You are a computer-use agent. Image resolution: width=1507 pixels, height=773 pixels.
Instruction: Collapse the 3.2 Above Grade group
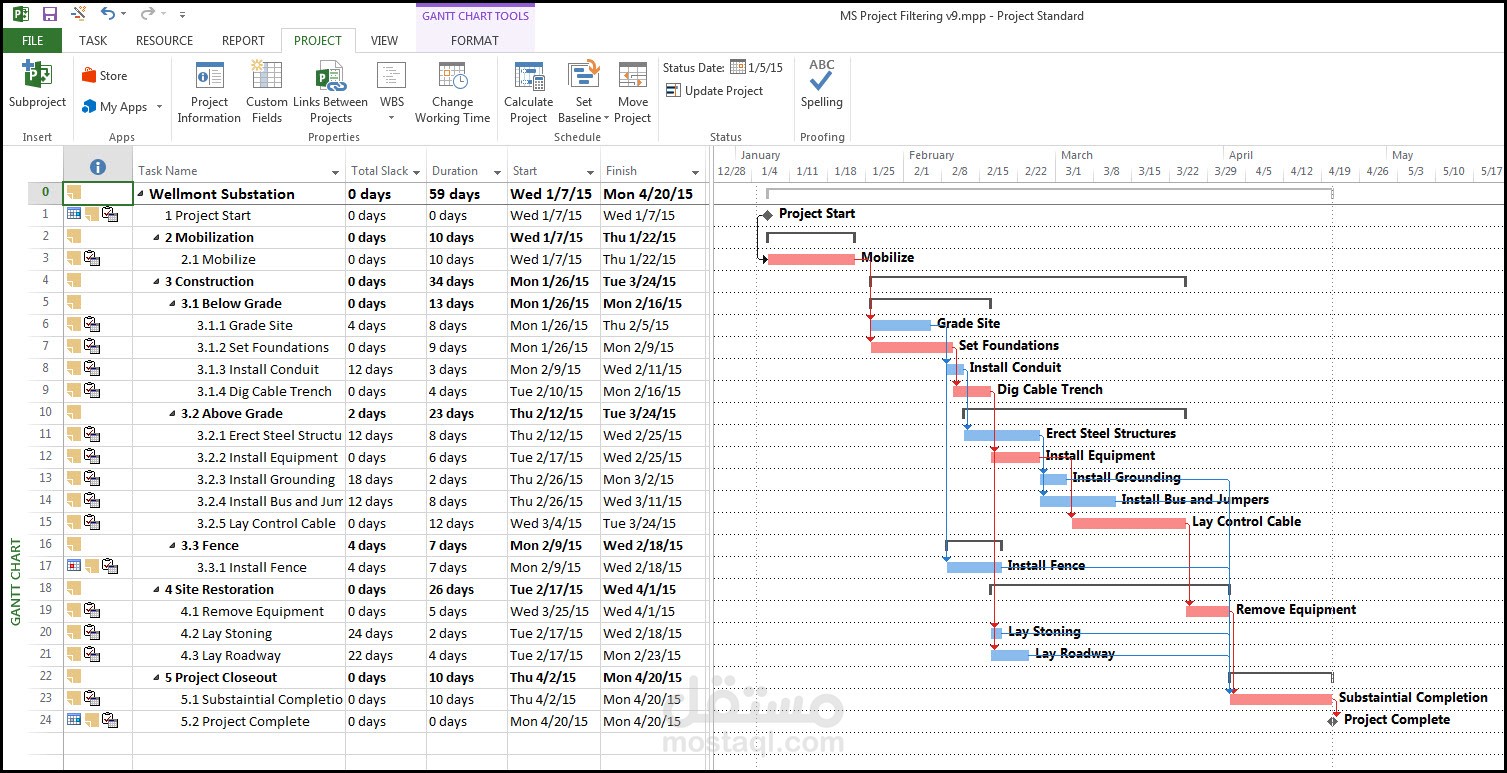[173, 414]
